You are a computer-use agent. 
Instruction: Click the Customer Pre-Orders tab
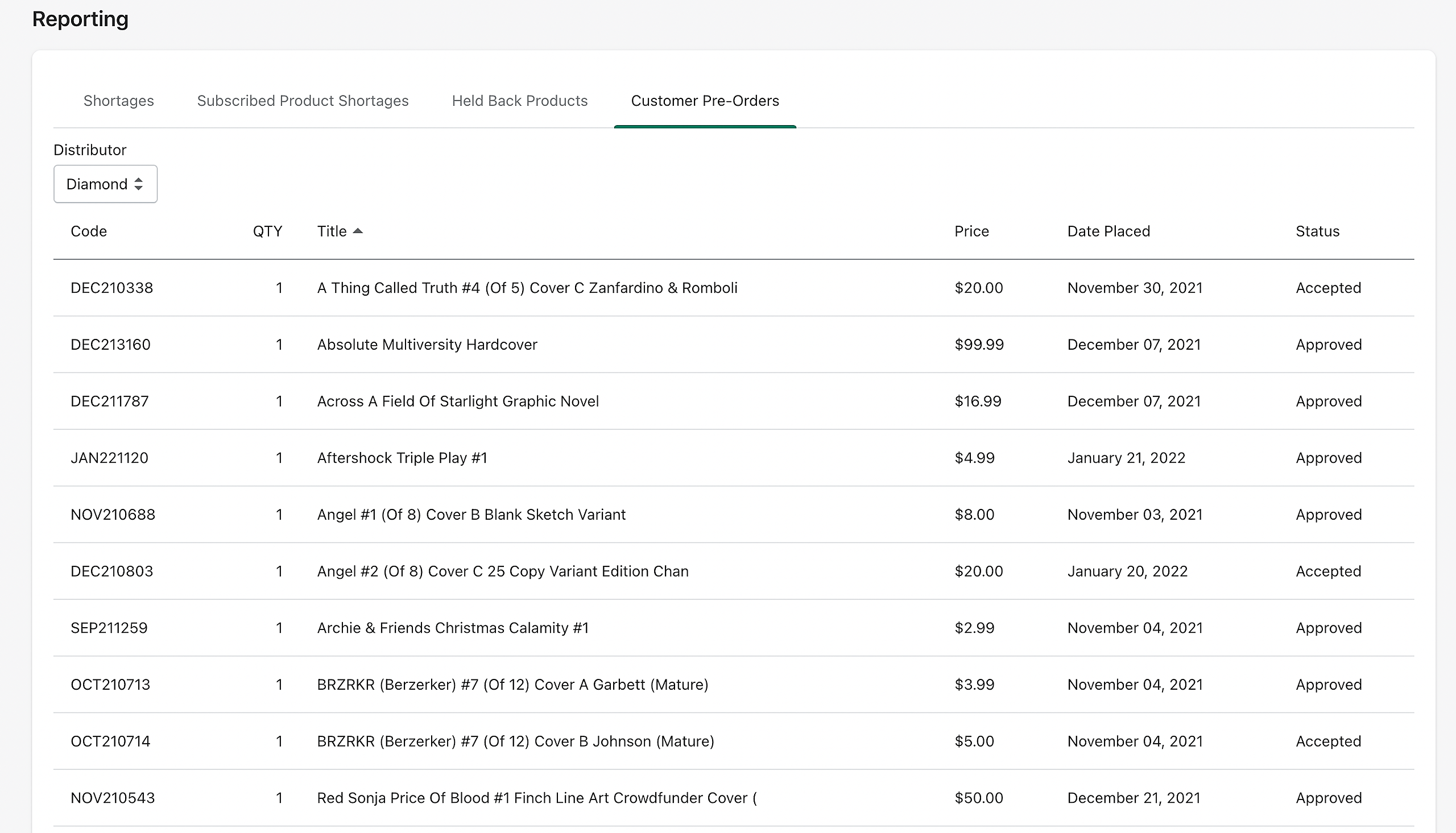pos(704,101)
